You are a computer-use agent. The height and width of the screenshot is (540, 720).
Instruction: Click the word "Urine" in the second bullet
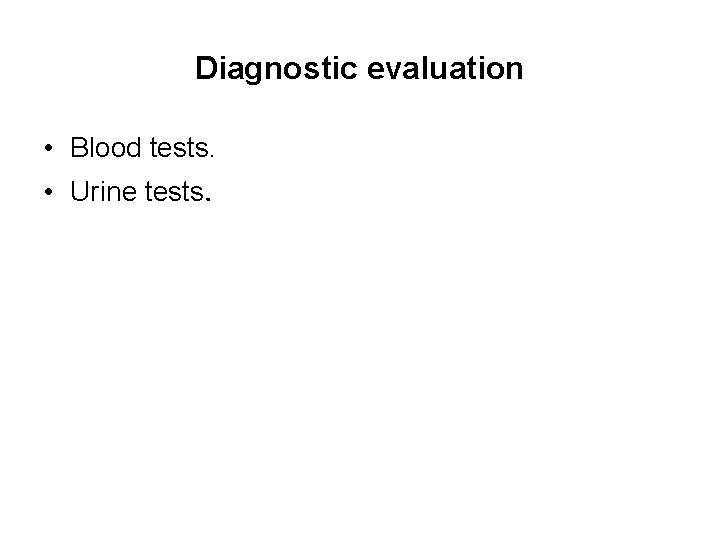click(x=98, y=191)
